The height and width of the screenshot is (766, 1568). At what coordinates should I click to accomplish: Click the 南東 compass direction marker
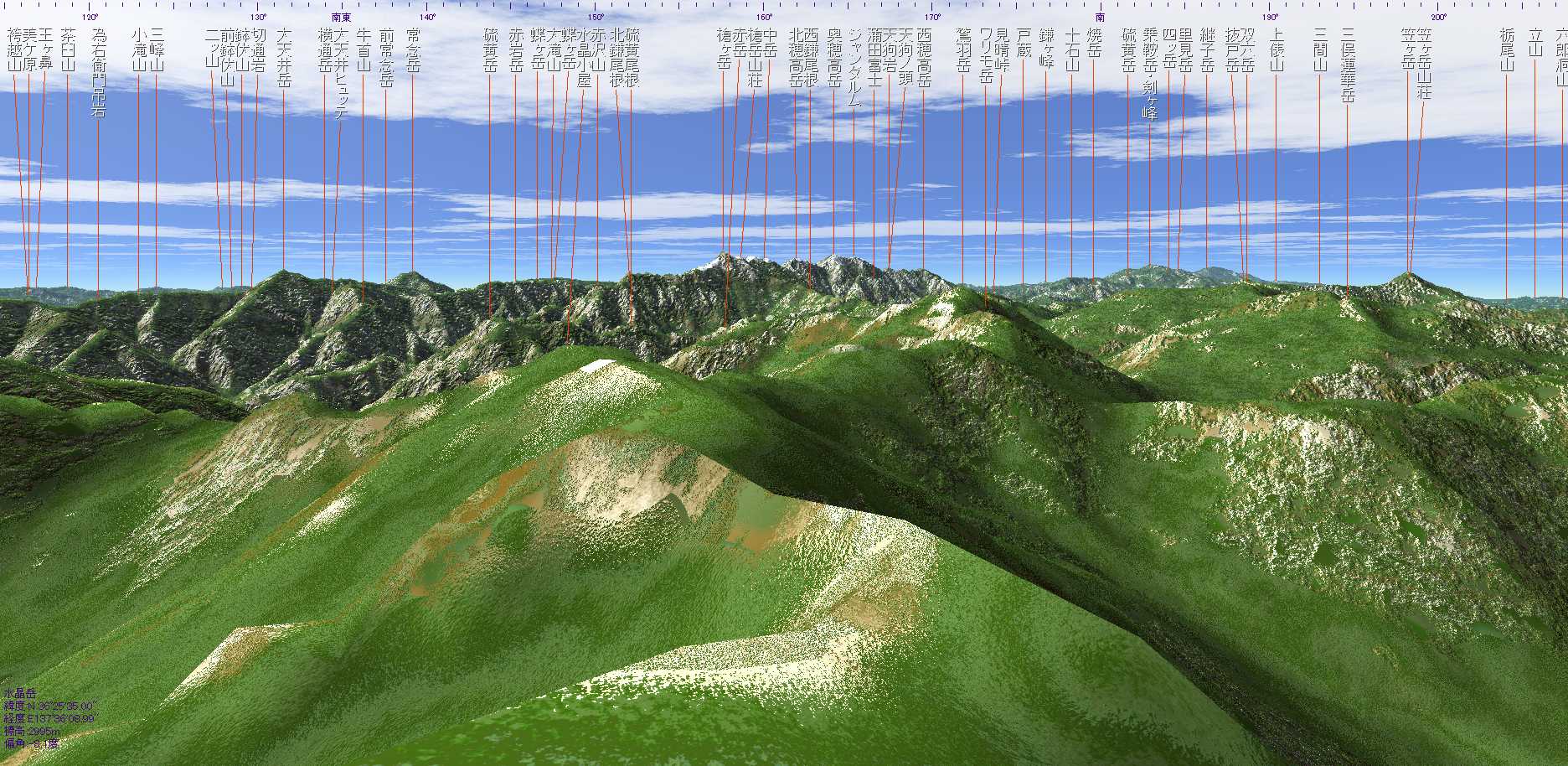[x=341, y=17]
